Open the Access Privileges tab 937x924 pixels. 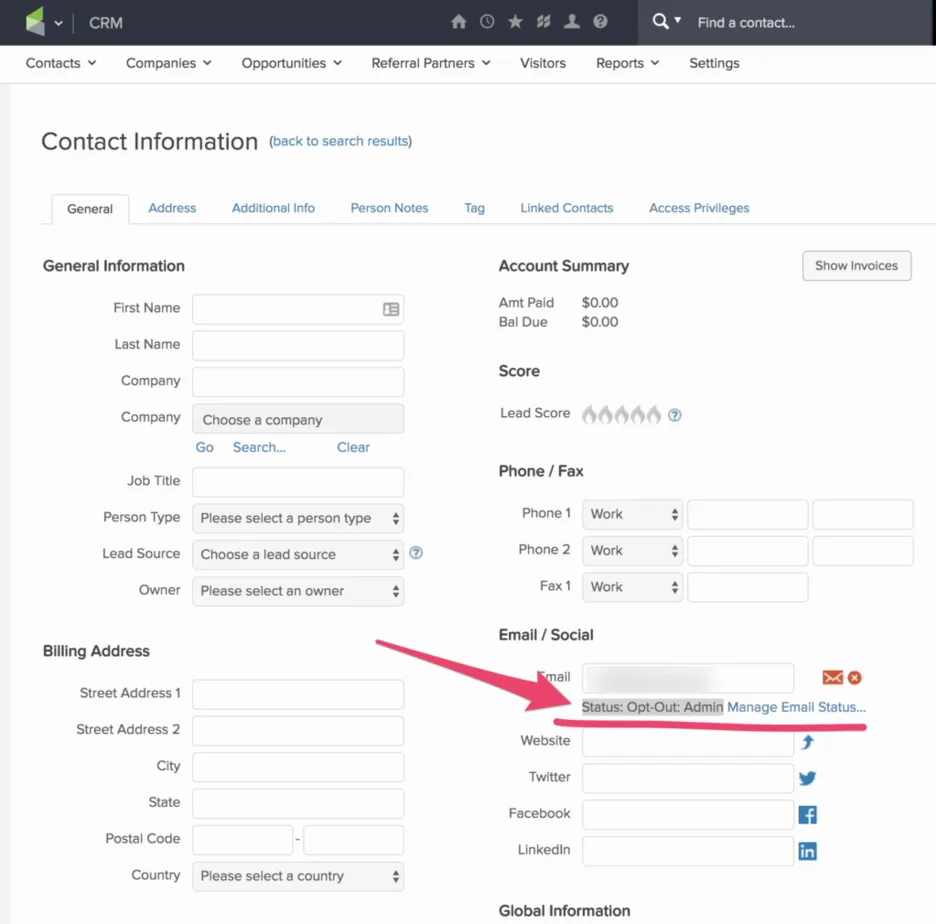point(699,208)
